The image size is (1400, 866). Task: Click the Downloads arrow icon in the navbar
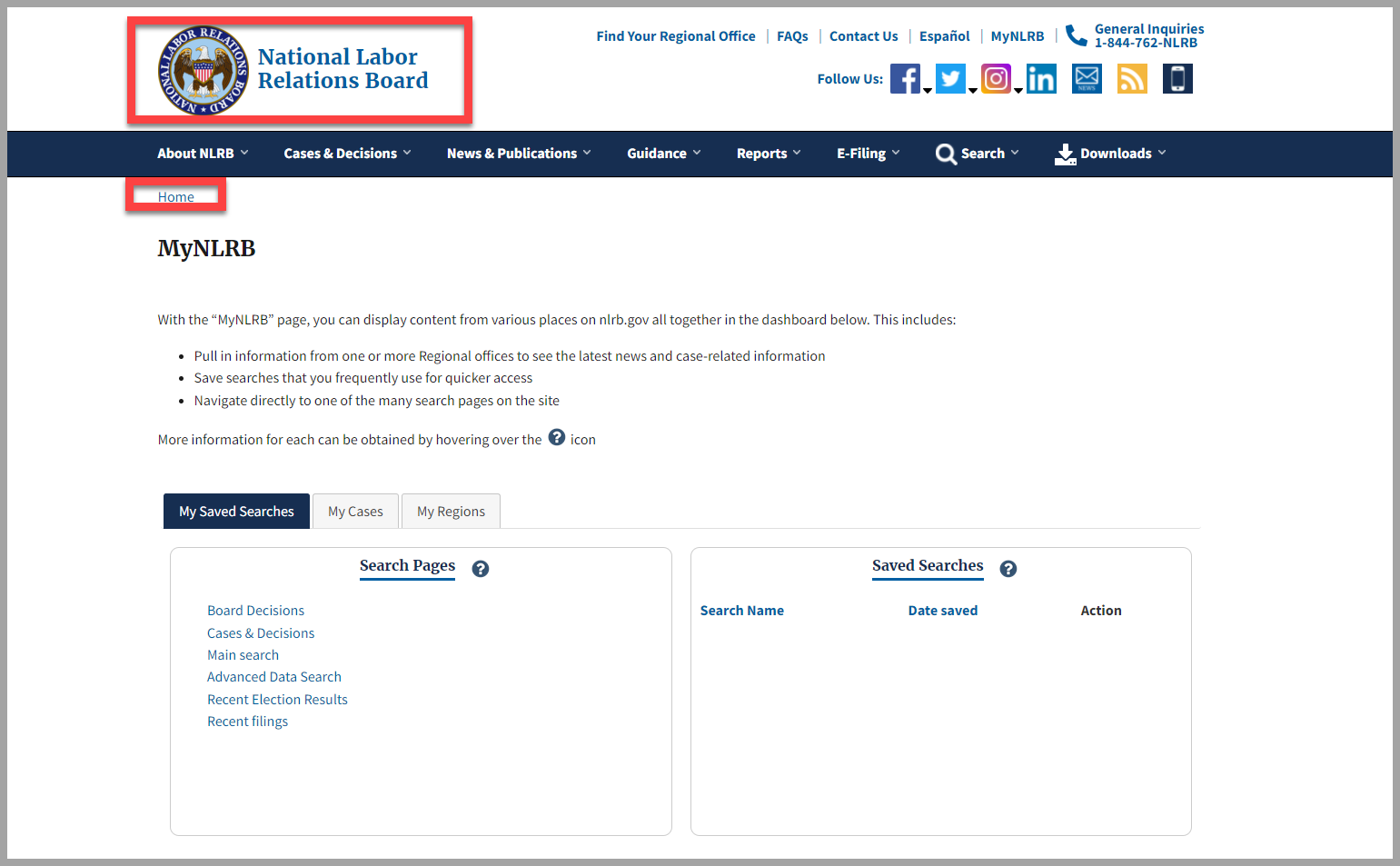coord(1065,154)
